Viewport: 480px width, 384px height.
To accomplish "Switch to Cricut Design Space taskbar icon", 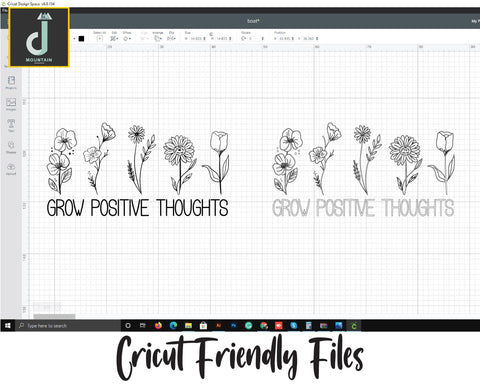I will (x=354, y=325).
